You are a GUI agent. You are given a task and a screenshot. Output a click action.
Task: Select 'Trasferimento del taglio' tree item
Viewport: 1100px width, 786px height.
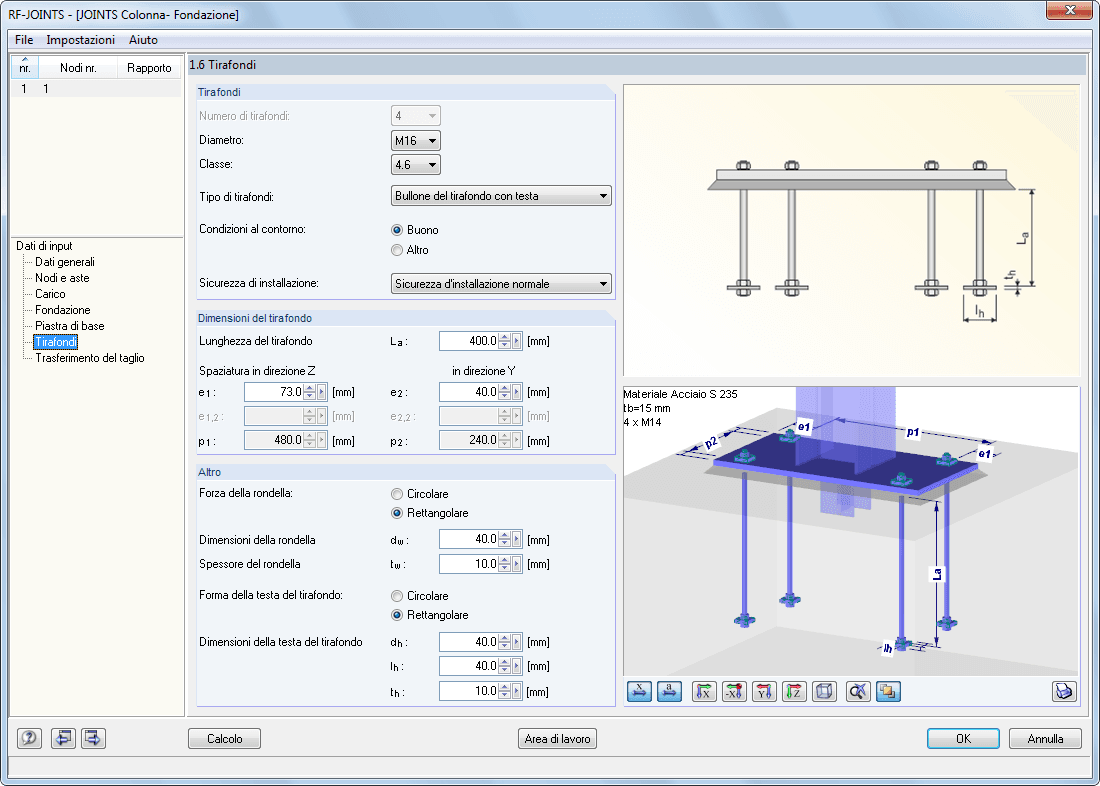tap(90, 358)
